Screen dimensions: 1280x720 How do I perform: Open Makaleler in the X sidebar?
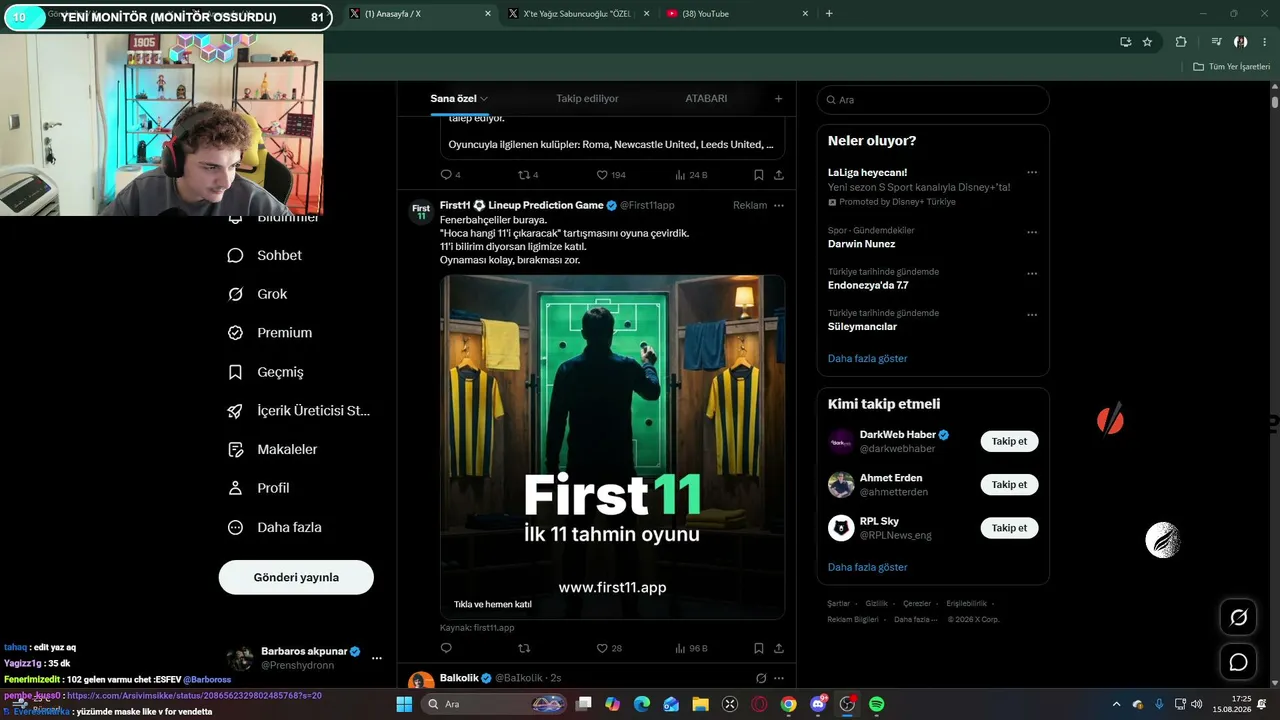(273, 450)
